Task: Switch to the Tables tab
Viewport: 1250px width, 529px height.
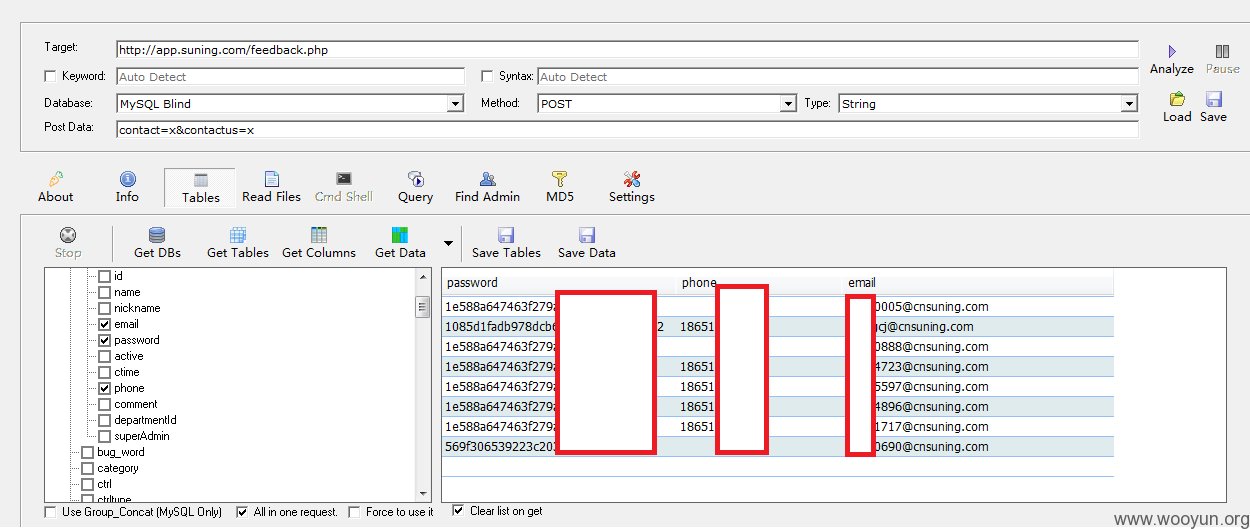Action: click(x=200, y=187)
